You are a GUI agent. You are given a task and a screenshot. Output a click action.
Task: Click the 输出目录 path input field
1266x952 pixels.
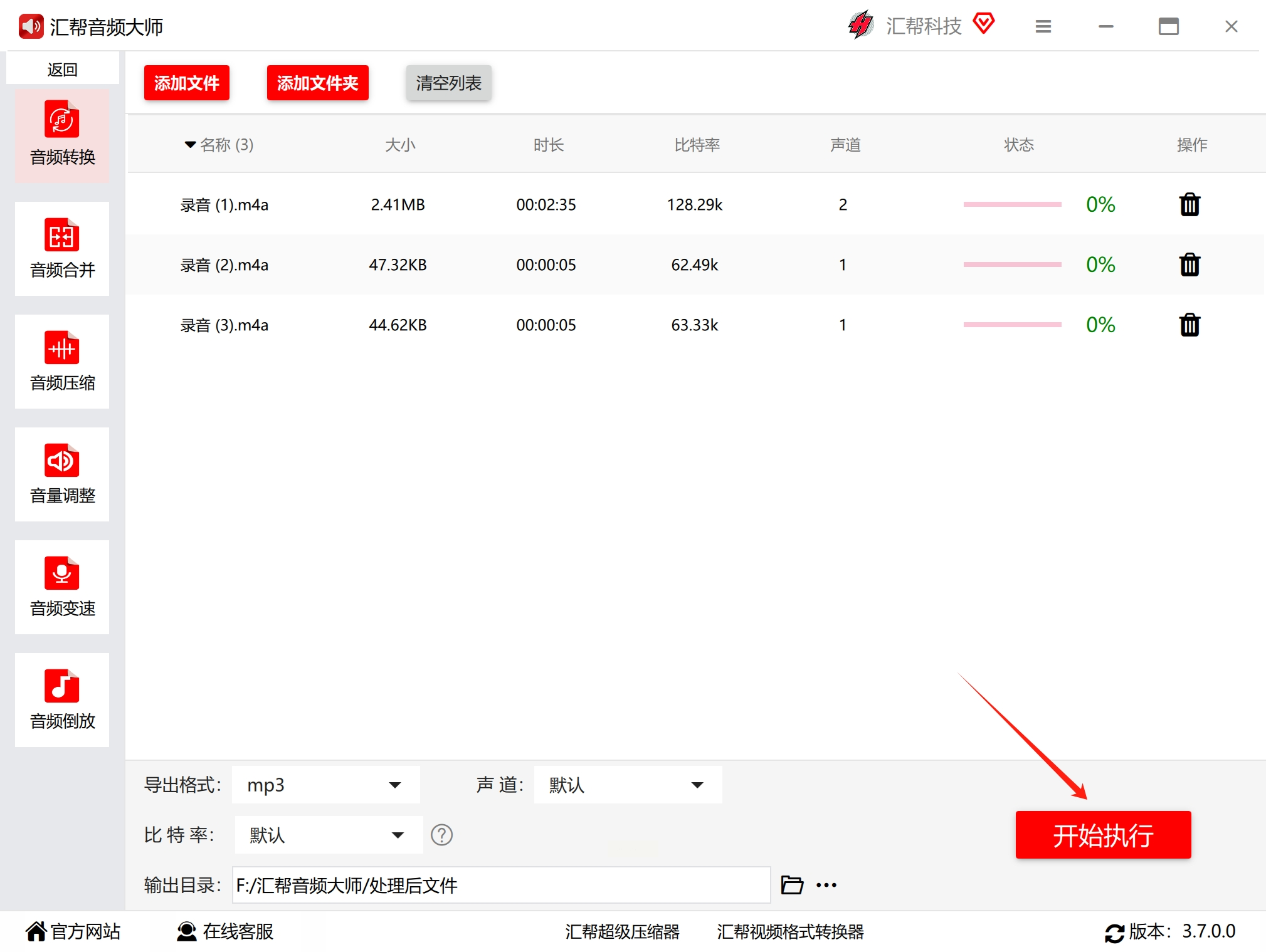[500, 885]
